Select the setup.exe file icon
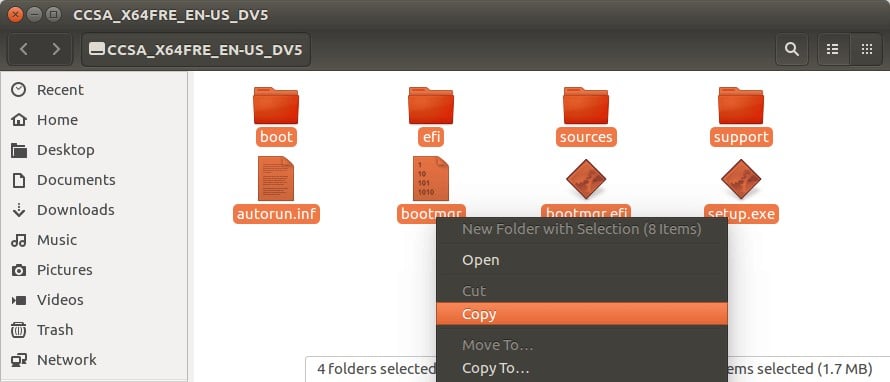The image size is (890, 382). pos(741,179)
